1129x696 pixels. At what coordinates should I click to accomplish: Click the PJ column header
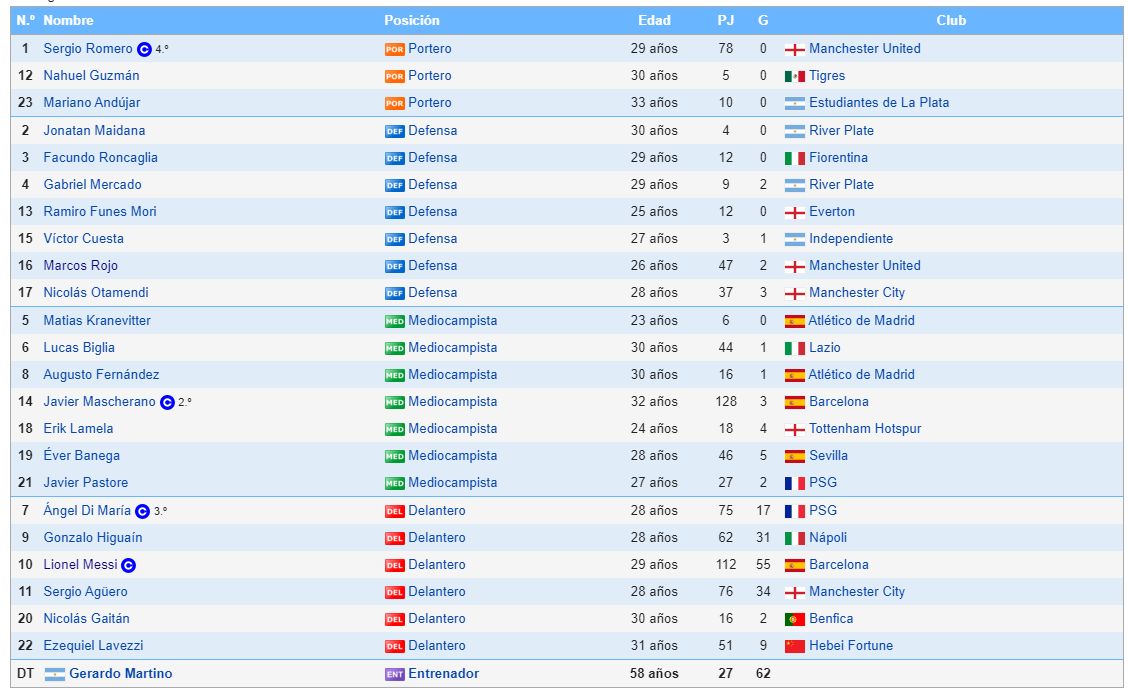tap(726, 21)
